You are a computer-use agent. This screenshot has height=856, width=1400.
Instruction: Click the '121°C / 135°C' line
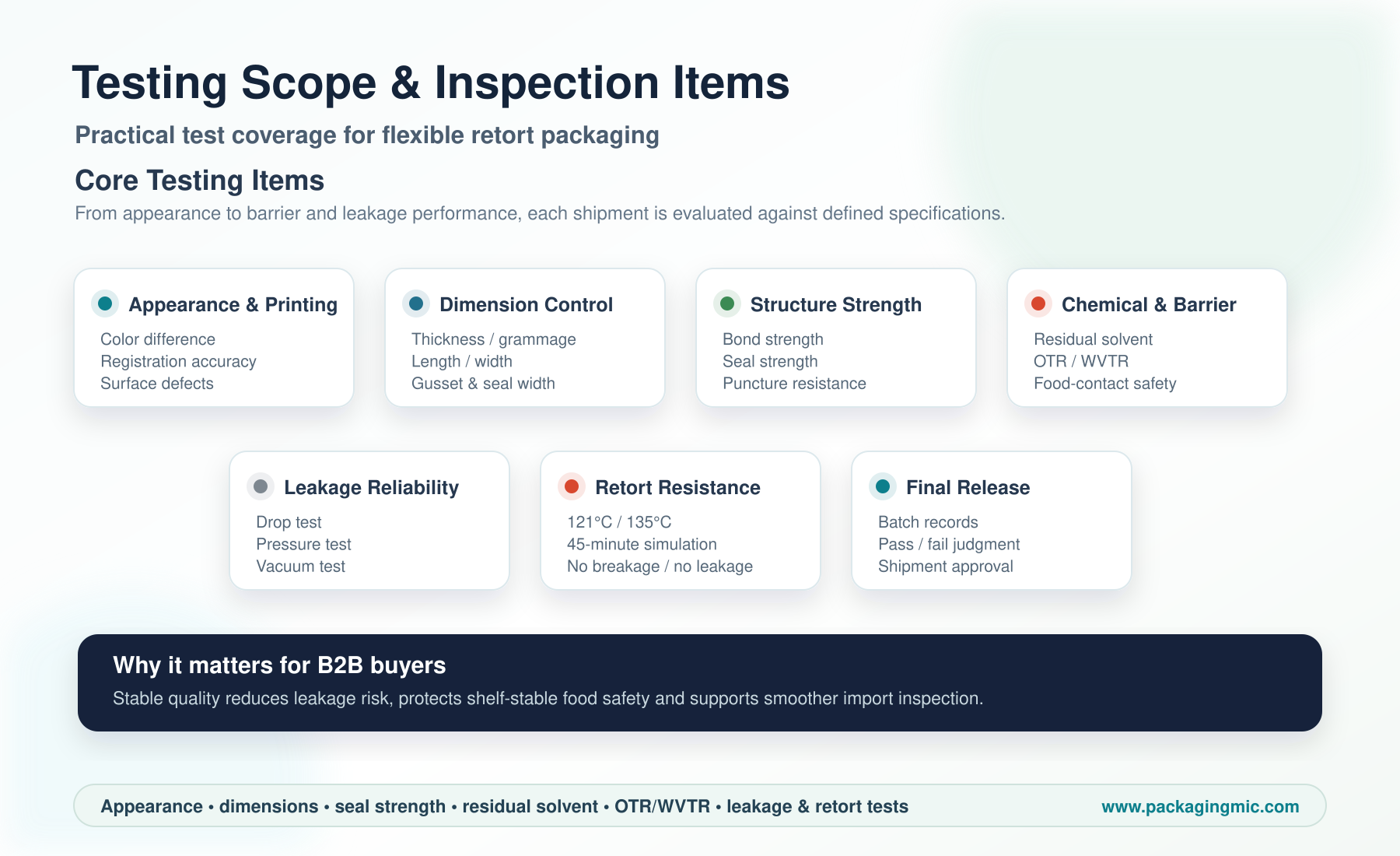[619, 522]
